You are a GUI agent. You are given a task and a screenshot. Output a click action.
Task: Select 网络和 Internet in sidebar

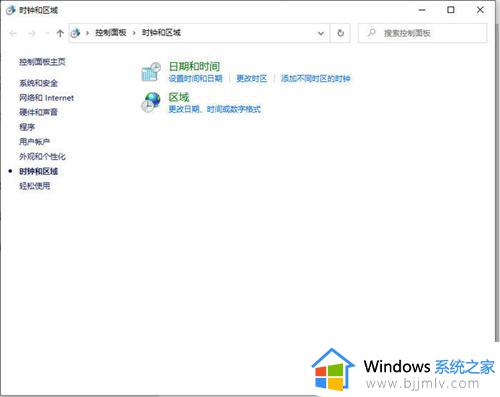click(46, 98)
